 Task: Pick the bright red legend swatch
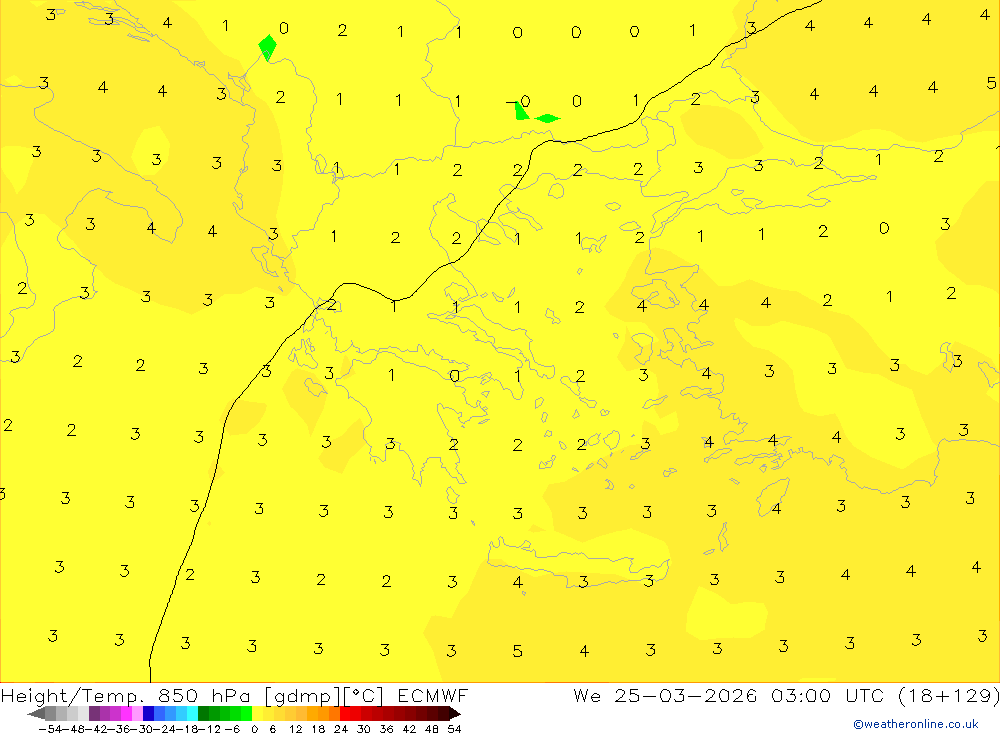[x=345, y=713]
